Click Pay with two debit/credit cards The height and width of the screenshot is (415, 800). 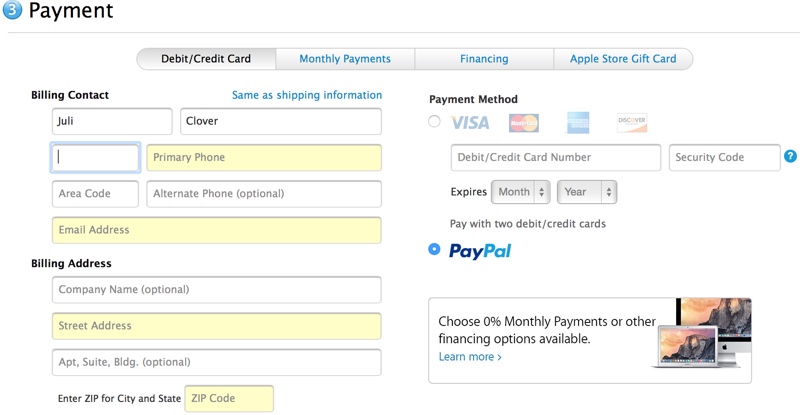528,224
